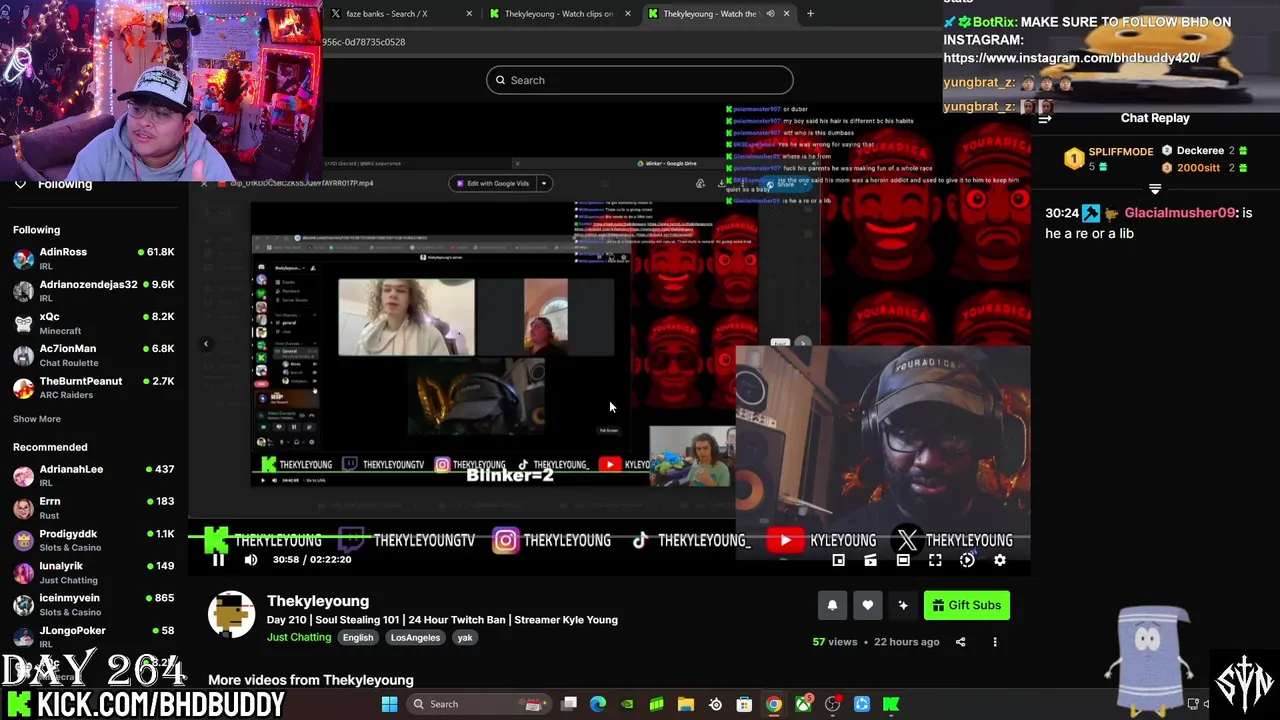The height and width of the screenshot is (720, 1280).
Task: Expand Show More in Following list
Action: click(37, 419)
